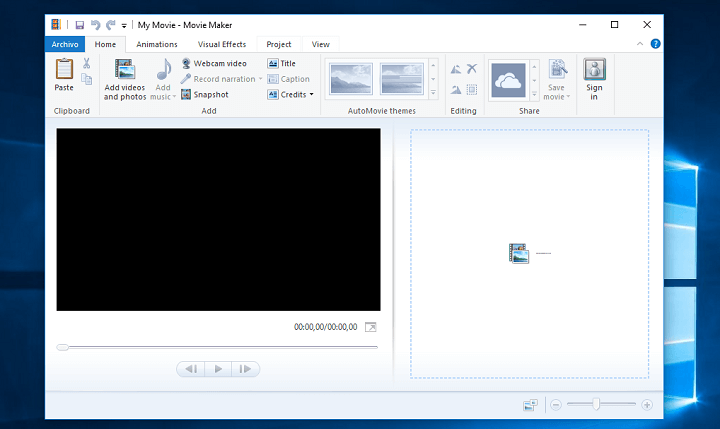This screenshot has height=429, width=720.
Task: Expand the AutoMovie themes gallery
Action: pyautogui.click(x=433, y=93)
